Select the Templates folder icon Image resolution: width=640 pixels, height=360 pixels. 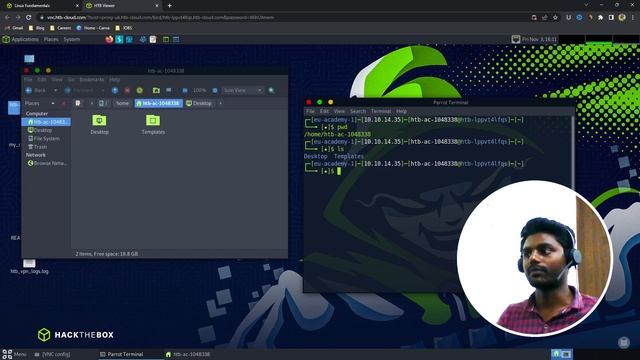coord(153,124)
